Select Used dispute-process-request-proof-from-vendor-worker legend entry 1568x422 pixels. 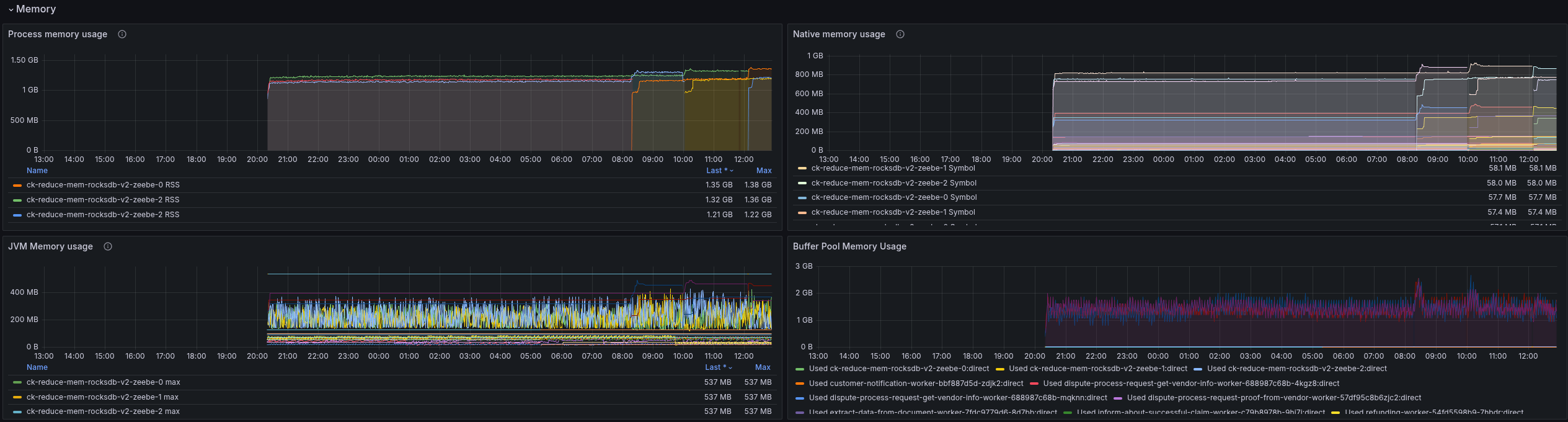click(1273, 398)
